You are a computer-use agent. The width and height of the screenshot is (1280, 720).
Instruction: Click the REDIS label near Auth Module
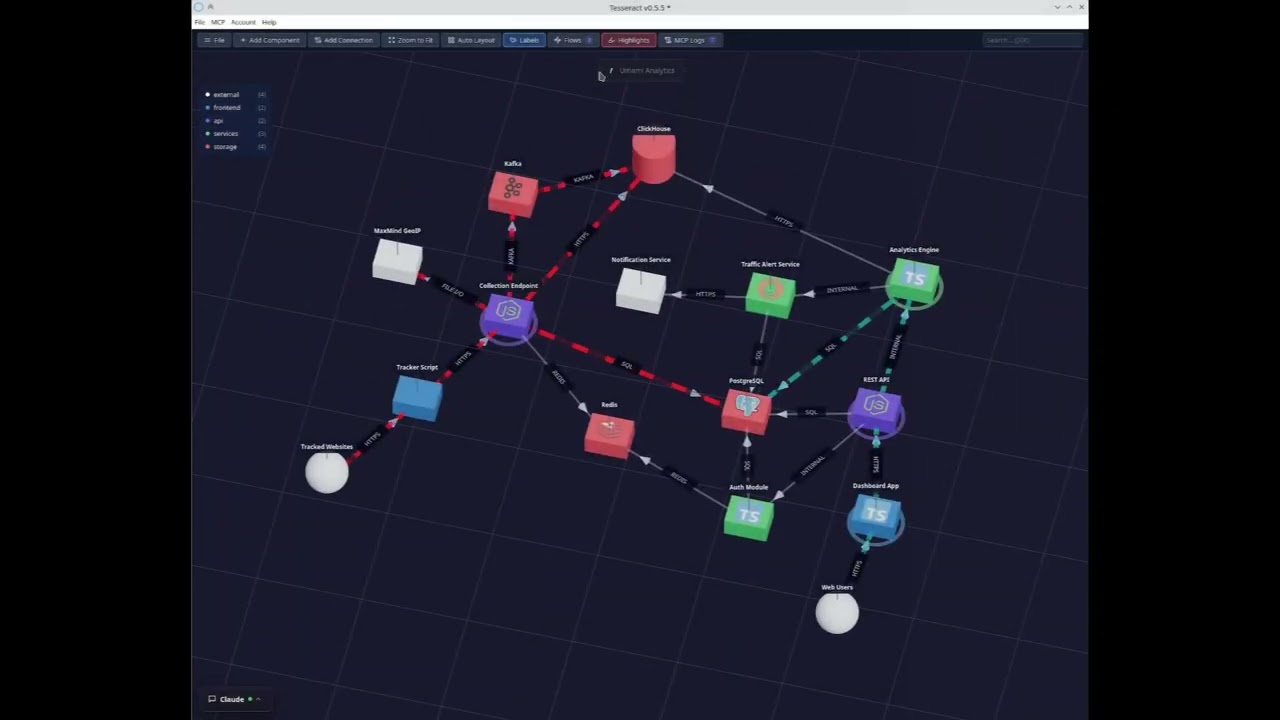coord(679,478)
